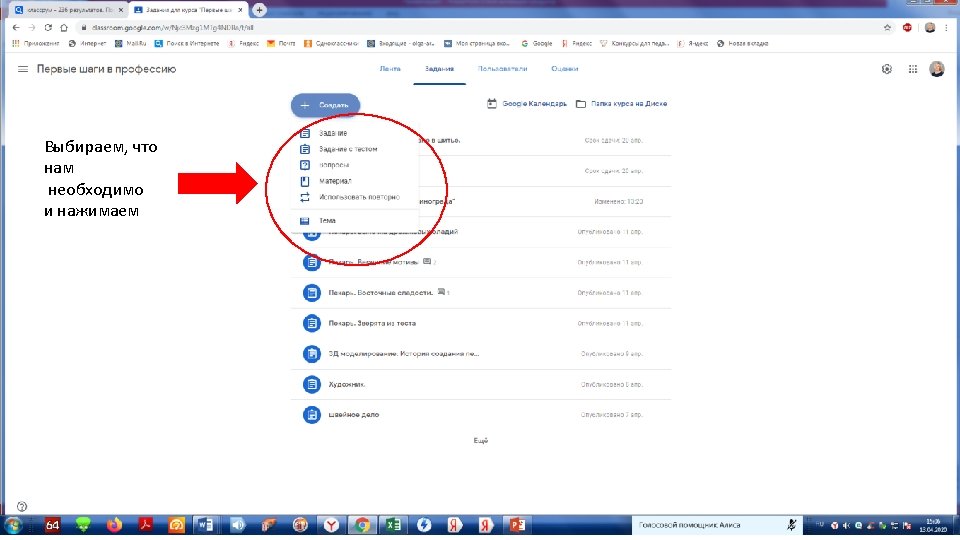
Task: Switch to the Лента tab
Action: [390, 69]
